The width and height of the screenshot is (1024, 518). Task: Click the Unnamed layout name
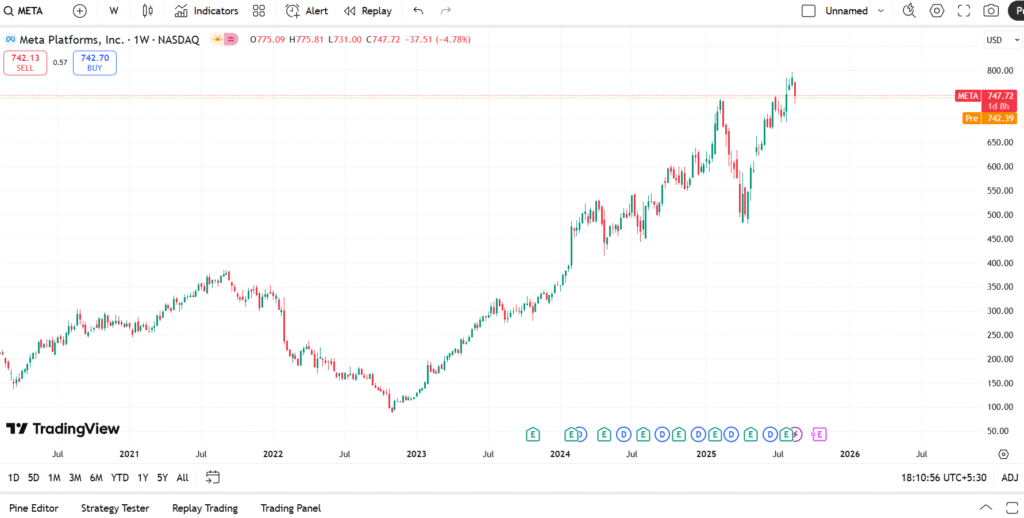pos(846,10)
